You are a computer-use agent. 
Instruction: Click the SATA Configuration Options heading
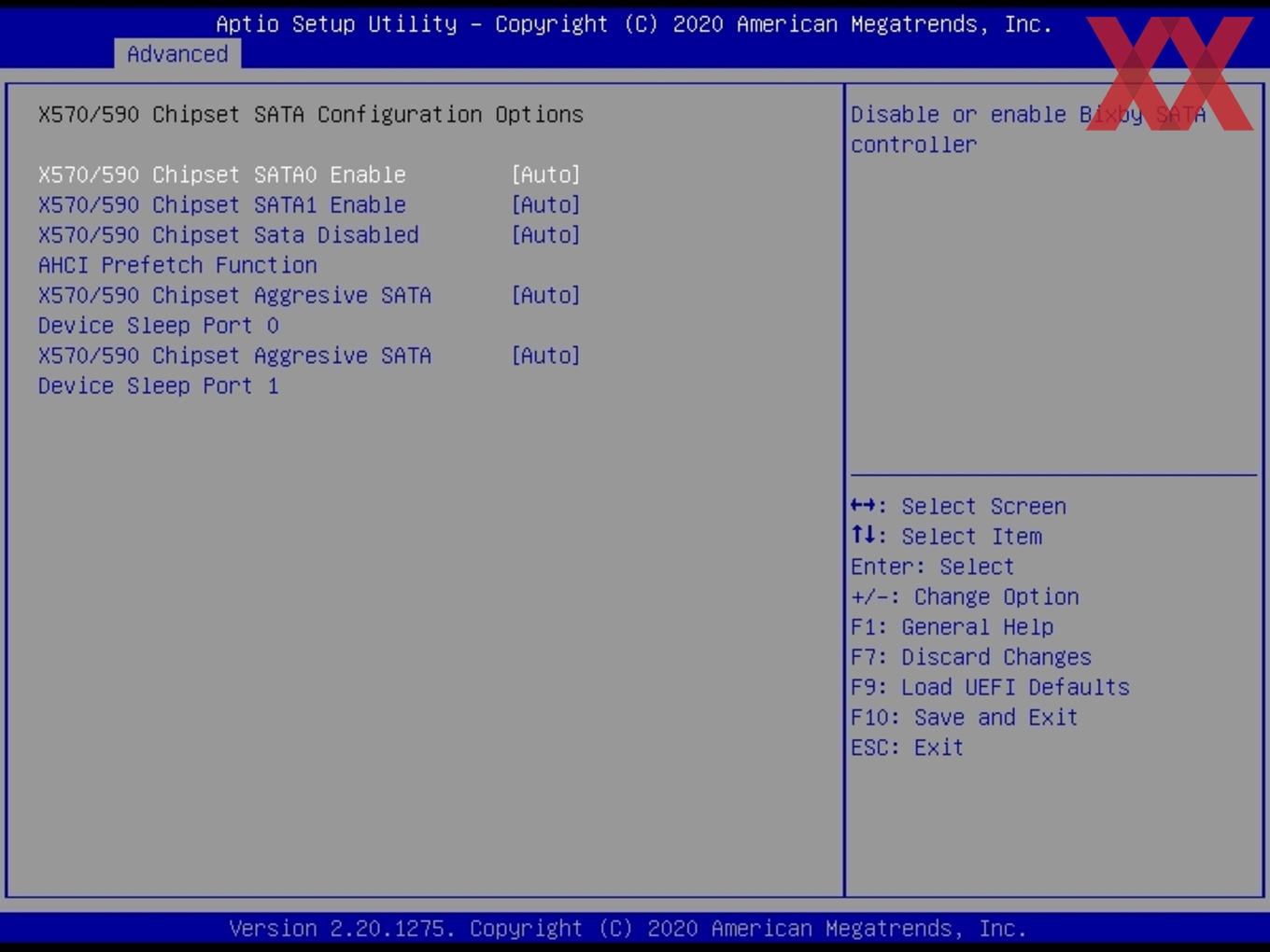[x=311, y=114]
